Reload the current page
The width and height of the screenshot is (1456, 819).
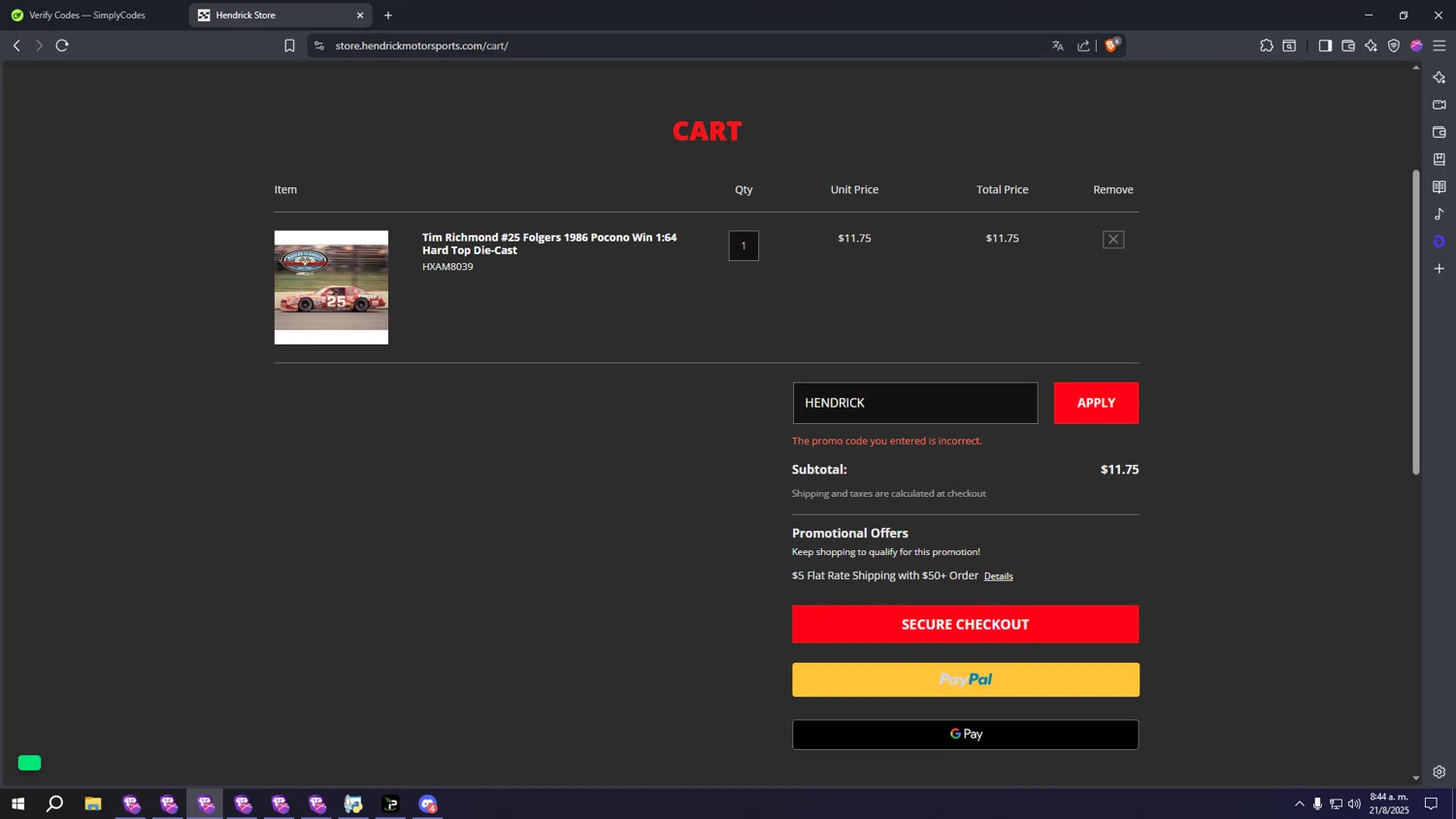click(62, 46)
